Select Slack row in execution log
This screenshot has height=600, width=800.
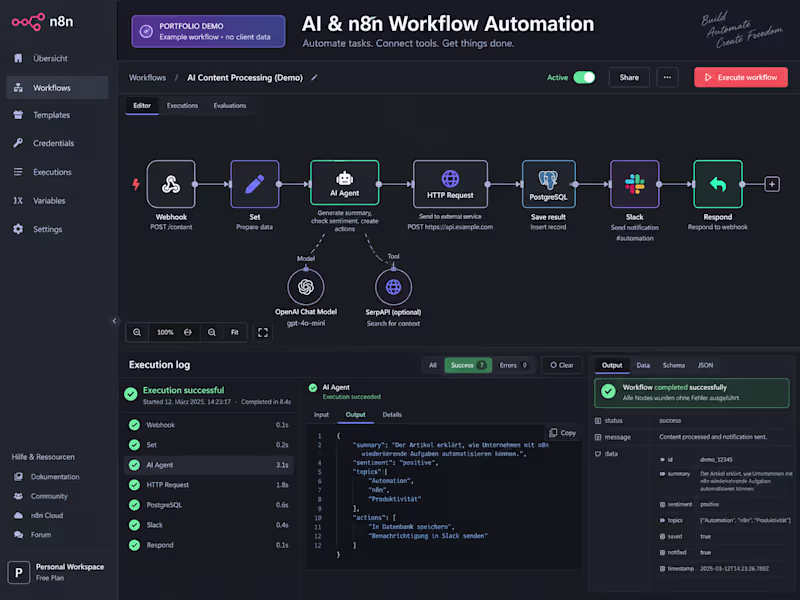click(x=209, y=525)
